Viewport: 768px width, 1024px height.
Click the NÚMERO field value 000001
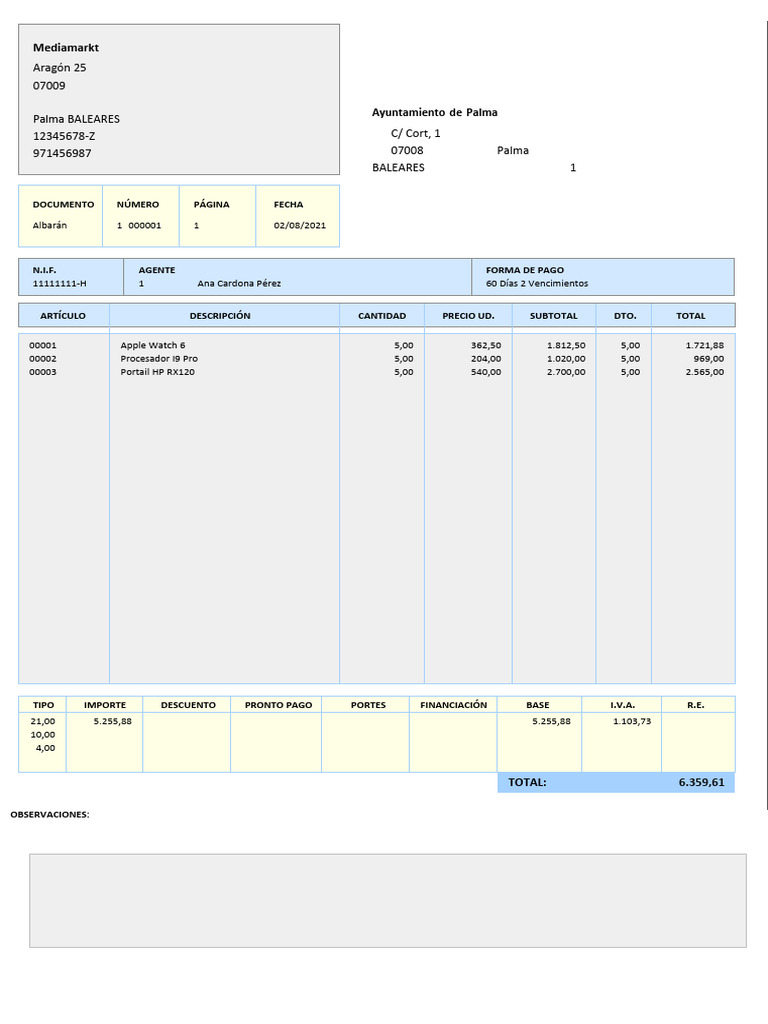[x=144, y=225]
